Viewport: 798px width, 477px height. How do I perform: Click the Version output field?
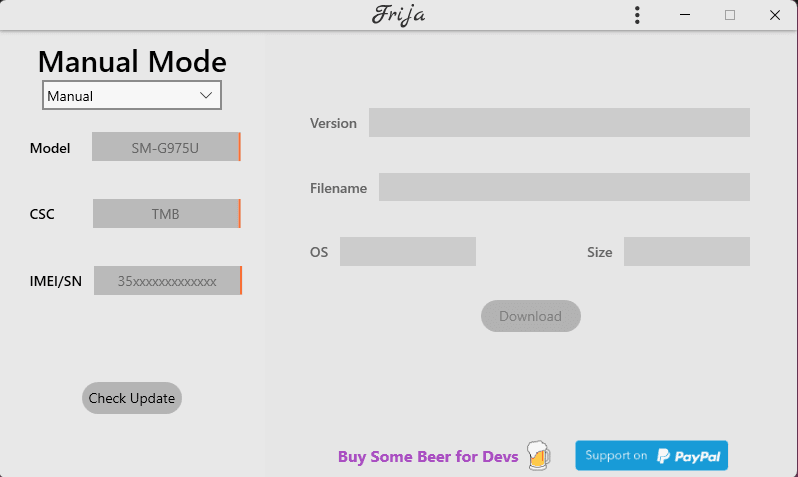click(x=559, y=122)
